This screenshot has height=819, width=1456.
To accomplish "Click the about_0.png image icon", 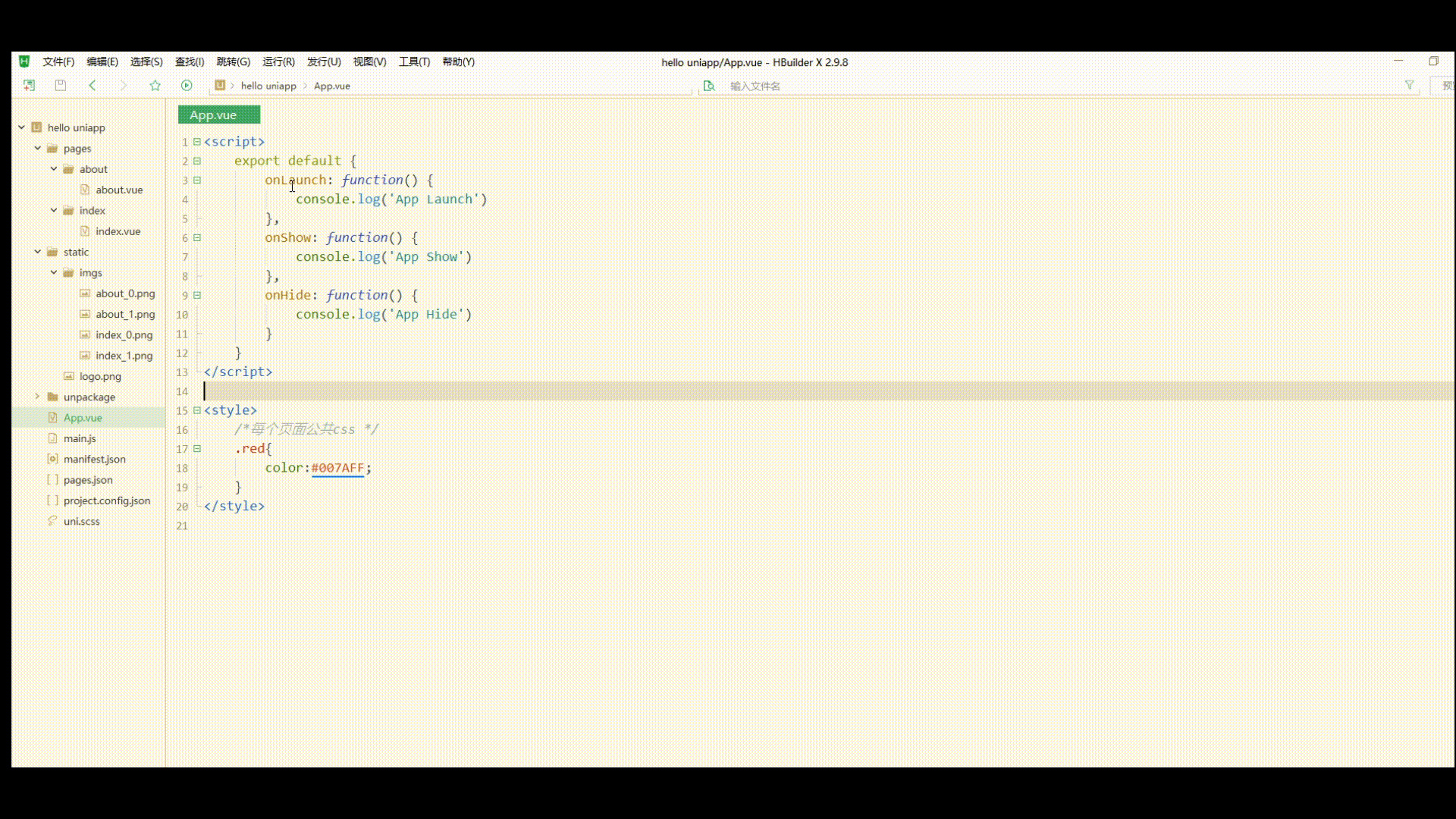I will coord(85,293).
